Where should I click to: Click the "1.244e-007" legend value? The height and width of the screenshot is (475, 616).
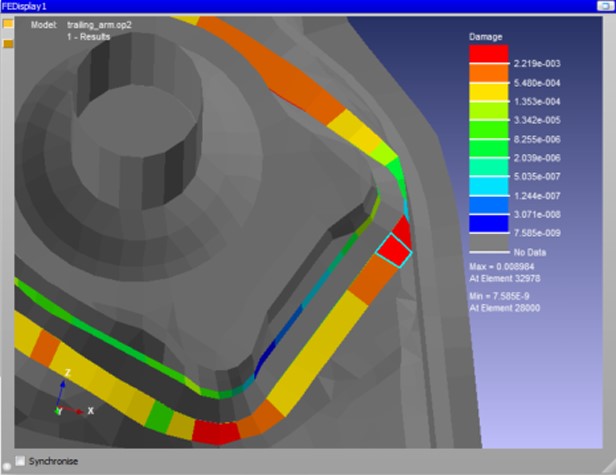(537, 196)
